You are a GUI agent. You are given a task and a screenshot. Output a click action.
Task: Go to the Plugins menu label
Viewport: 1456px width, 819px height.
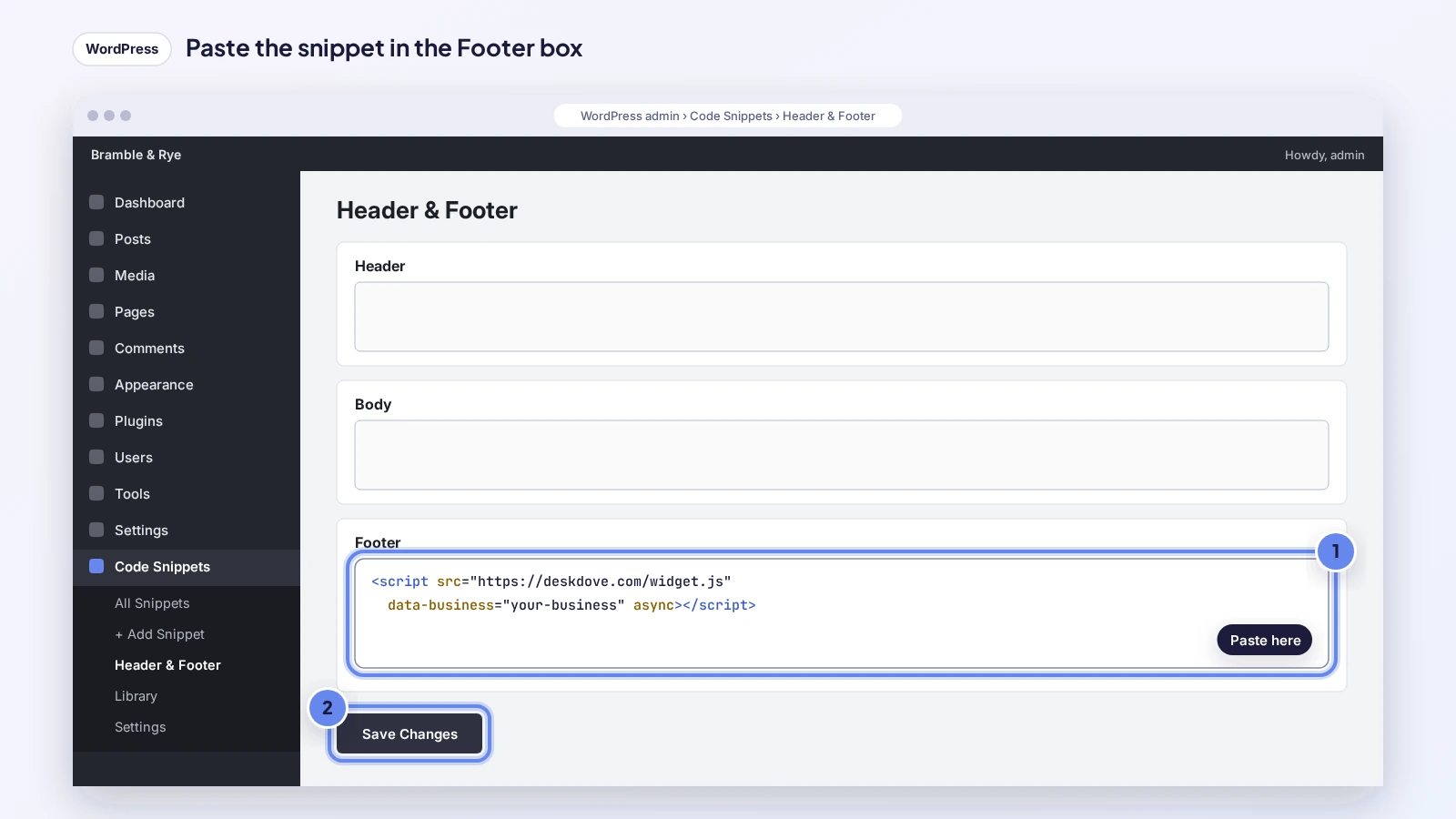click(138, 421)
